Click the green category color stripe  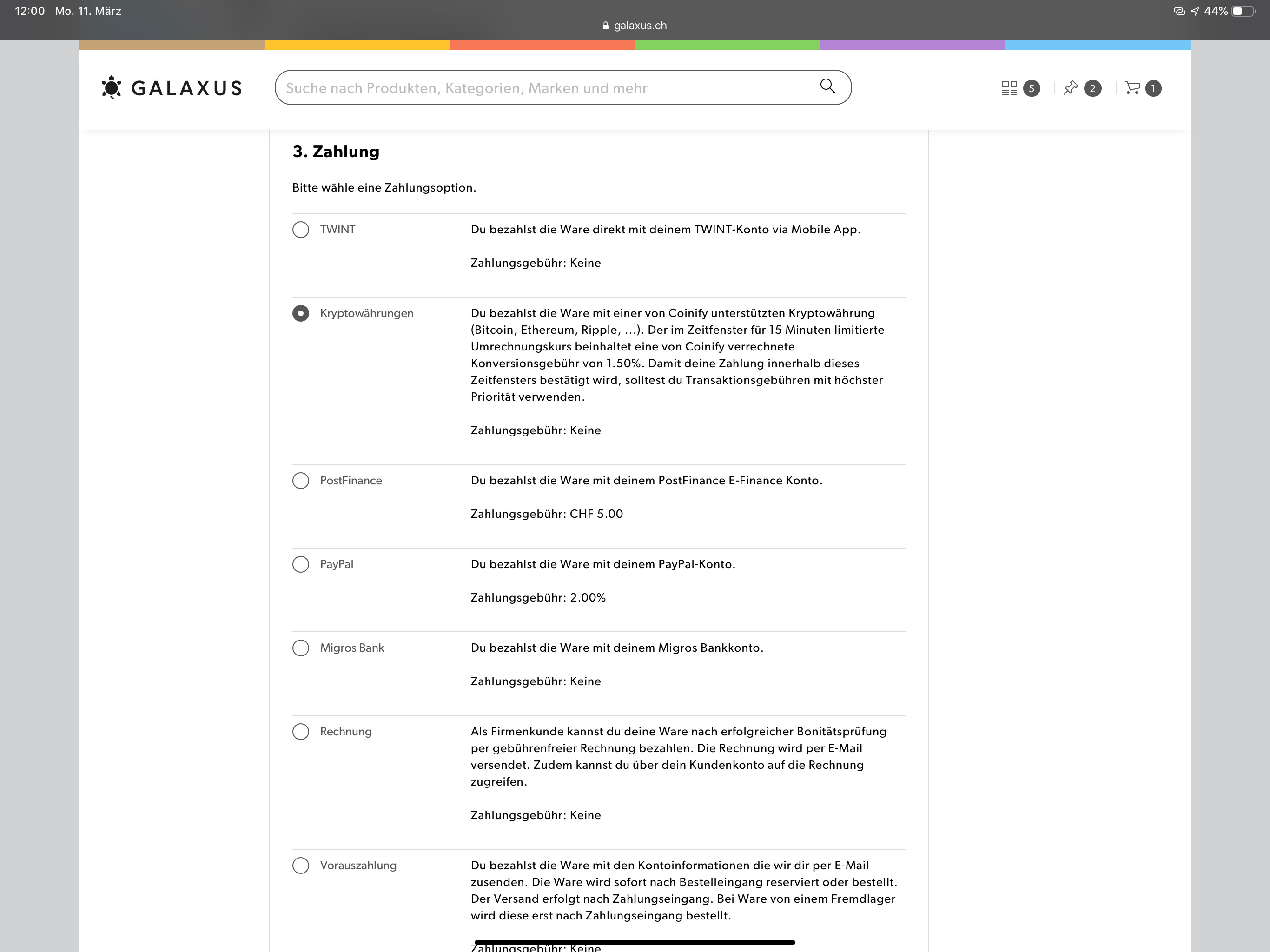click(x=727, y=45)
